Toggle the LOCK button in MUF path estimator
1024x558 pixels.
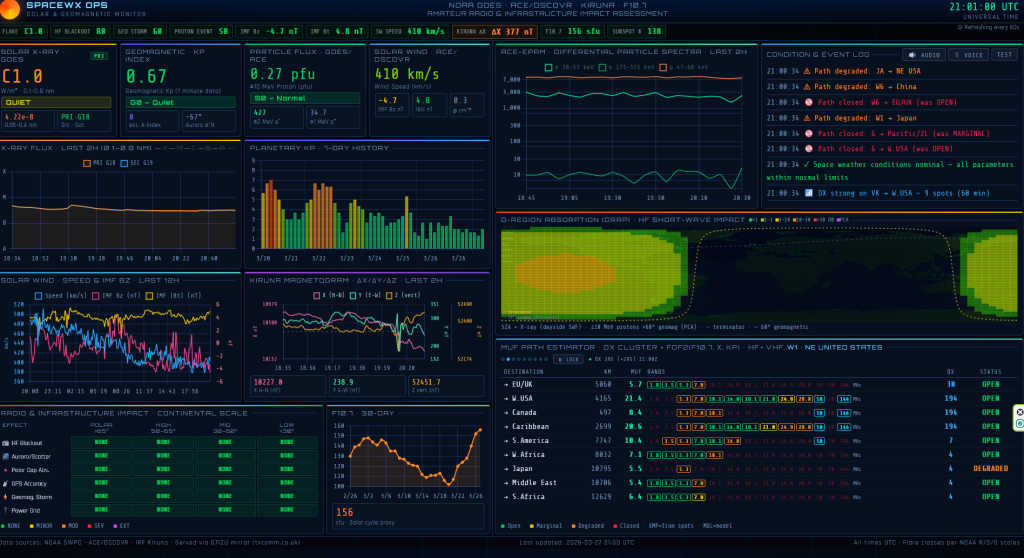[x=567, y=358]
